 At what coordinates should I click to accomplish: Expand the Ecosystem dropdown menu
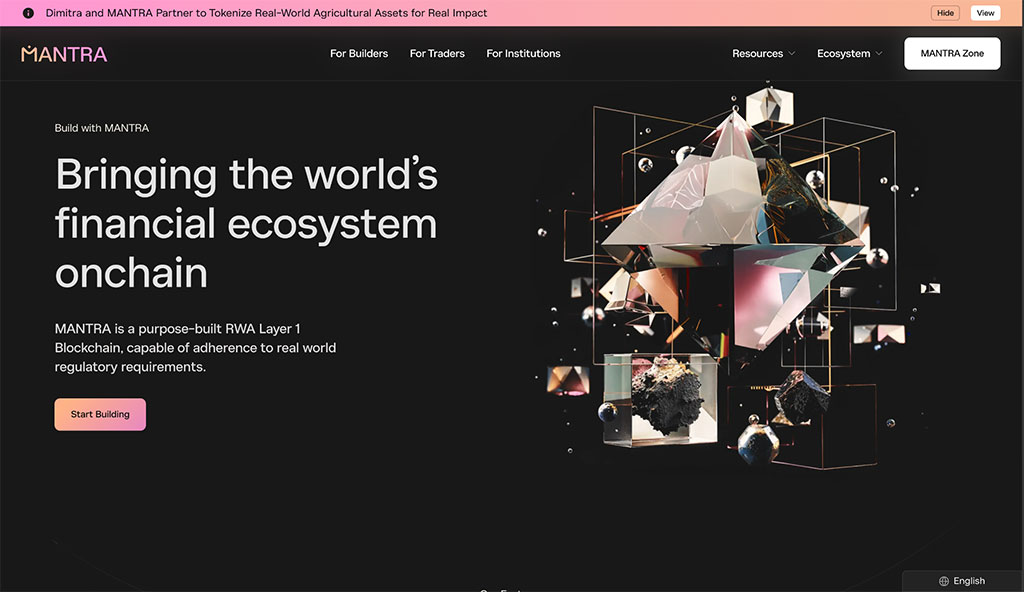[x=849, y=54]
